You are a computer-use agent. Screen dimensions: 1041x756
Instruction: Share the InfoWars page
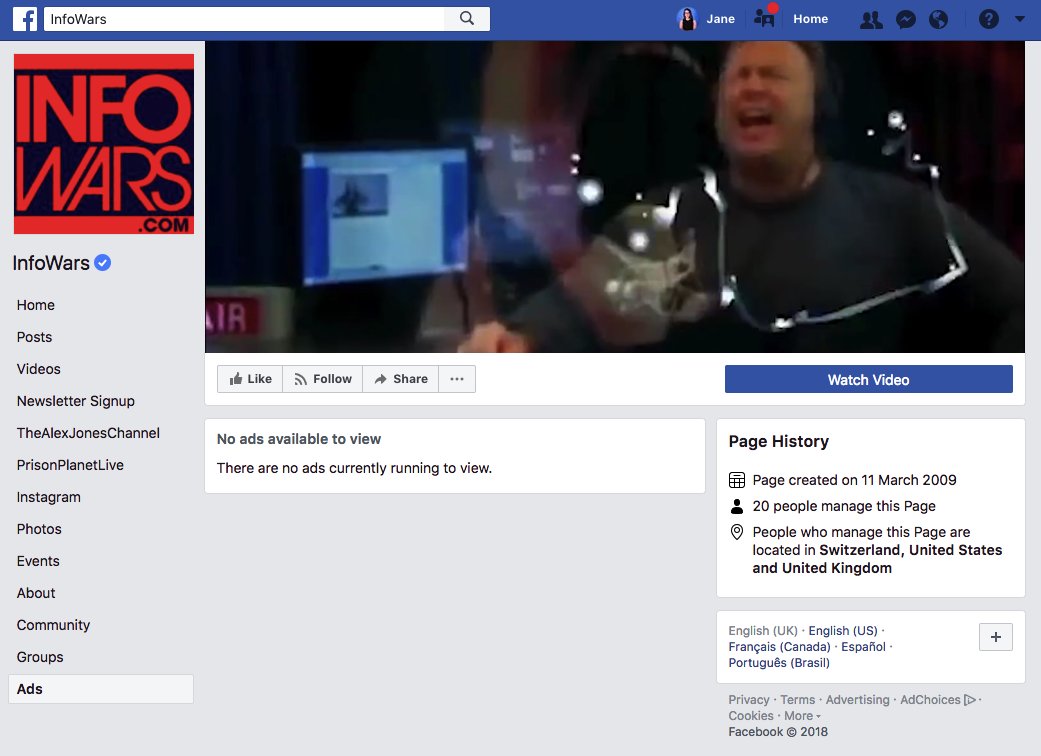[400, 379]
